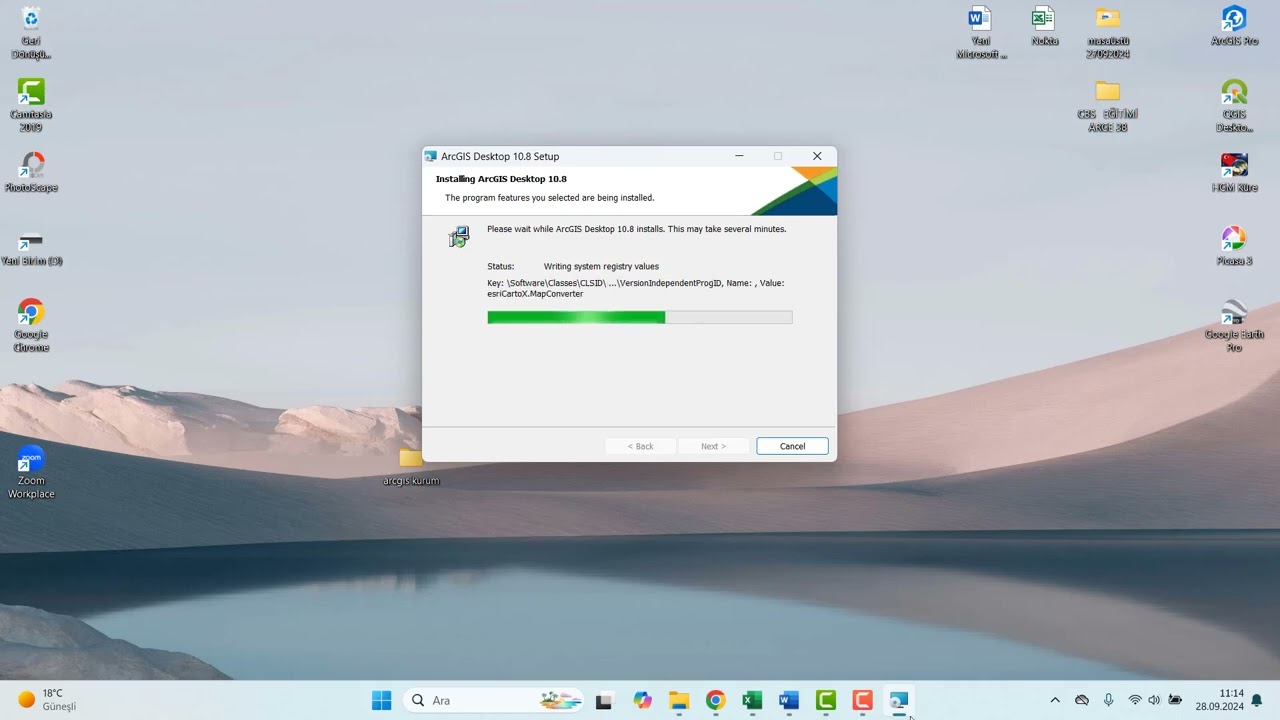Click the ArcGIS Setup title bar icon
The image size is (1280, 720).
[x=431, y=156]
